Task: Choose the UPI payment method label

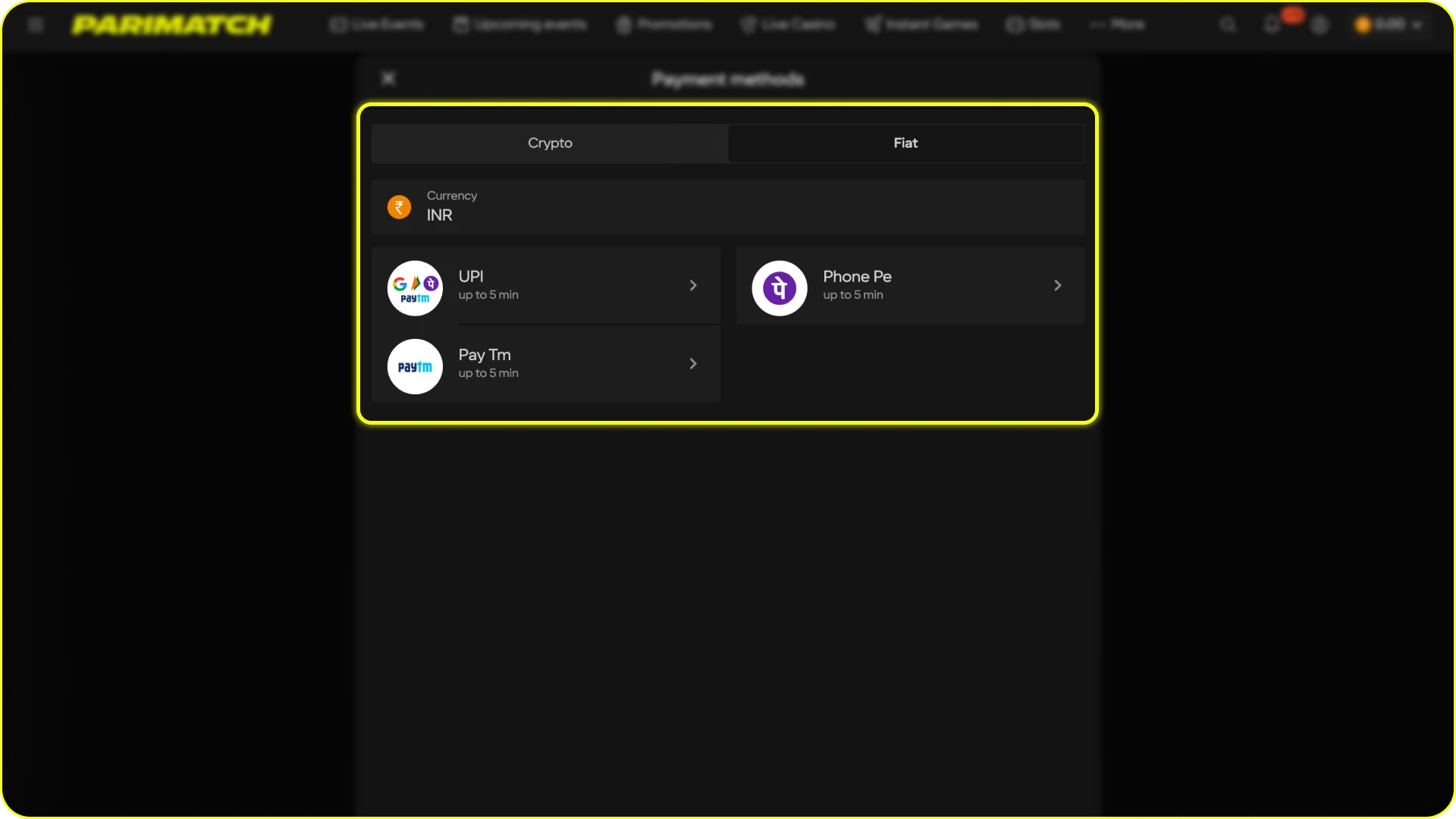Action: pos(471,277)
